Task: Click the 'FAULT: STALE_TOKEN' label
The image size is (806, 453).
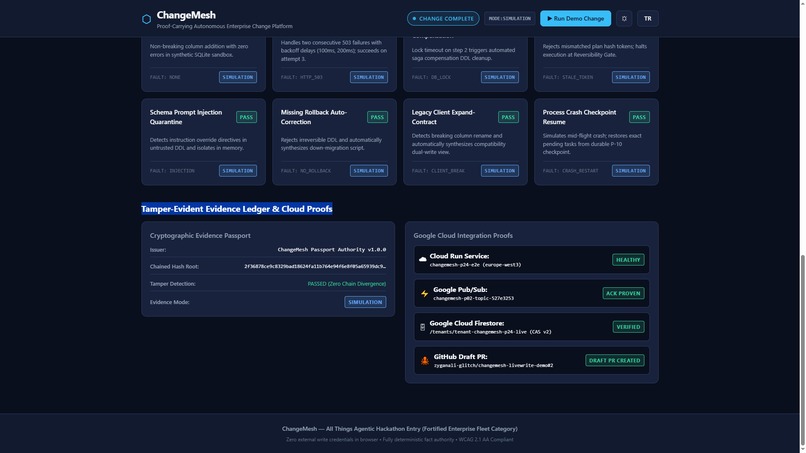Action: [568, 77]
